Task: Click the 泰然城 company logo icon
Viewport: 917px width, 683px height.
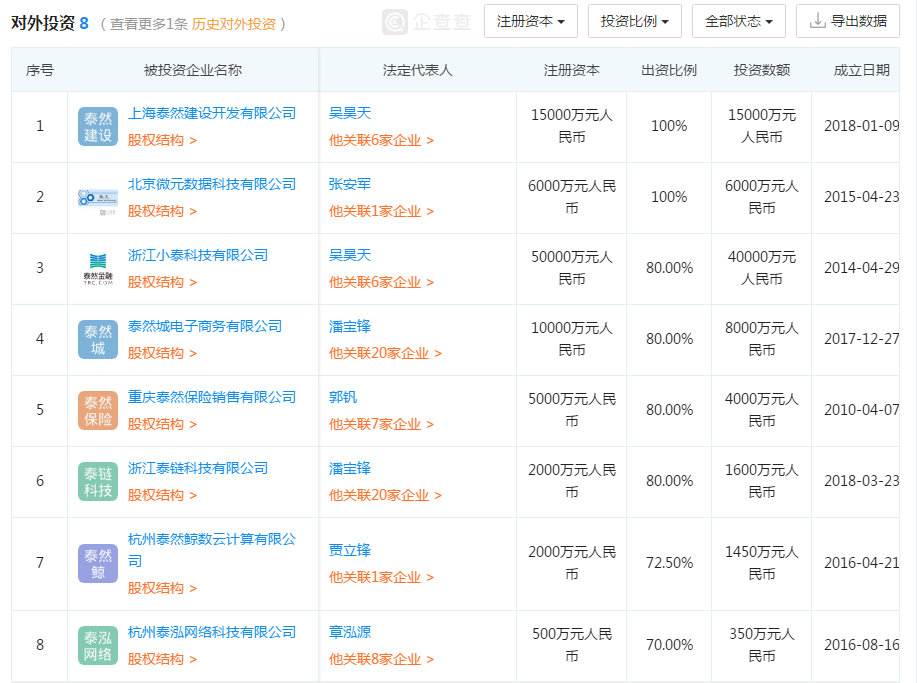Action: (x=98, y=339)
